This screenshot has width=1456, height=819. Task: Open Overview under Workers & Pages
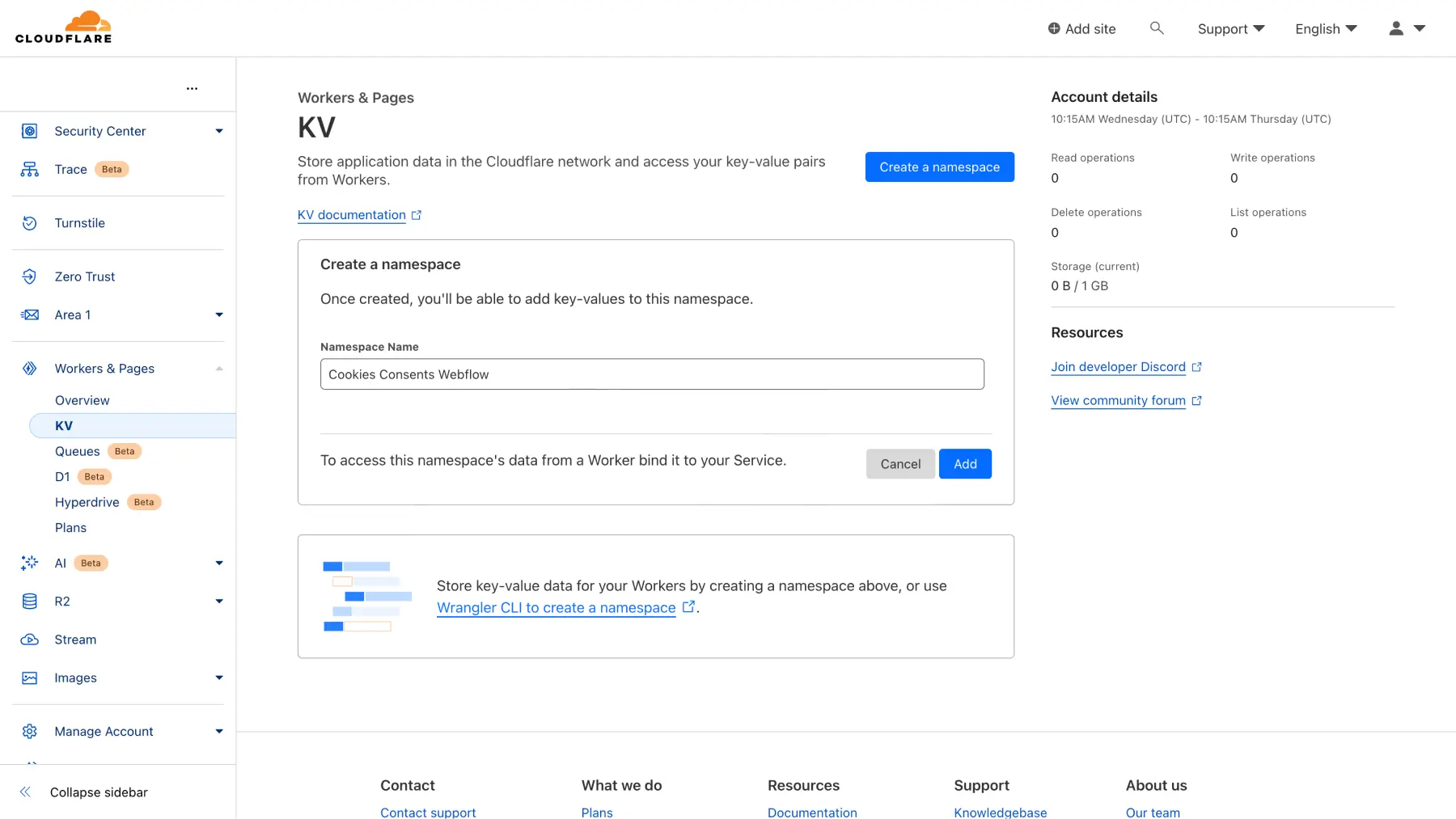tap(83, 400)
